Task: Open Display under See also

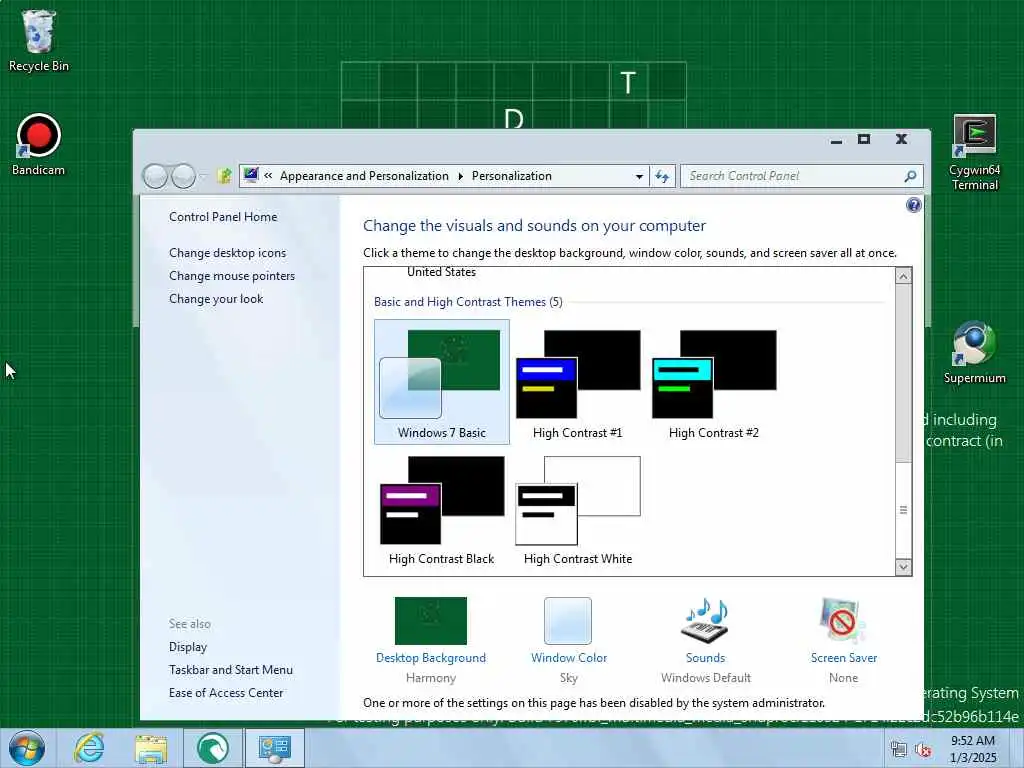Action: [x=187, y=647]
